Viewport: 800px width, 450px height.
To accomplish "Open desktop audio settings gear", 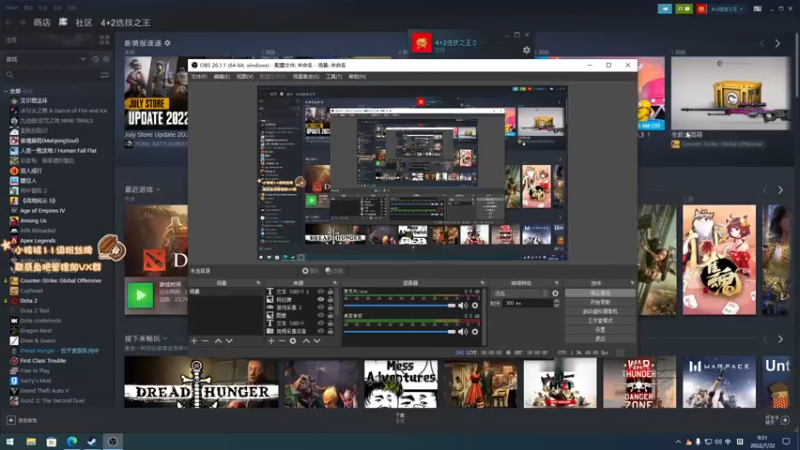I will (475, 332).
